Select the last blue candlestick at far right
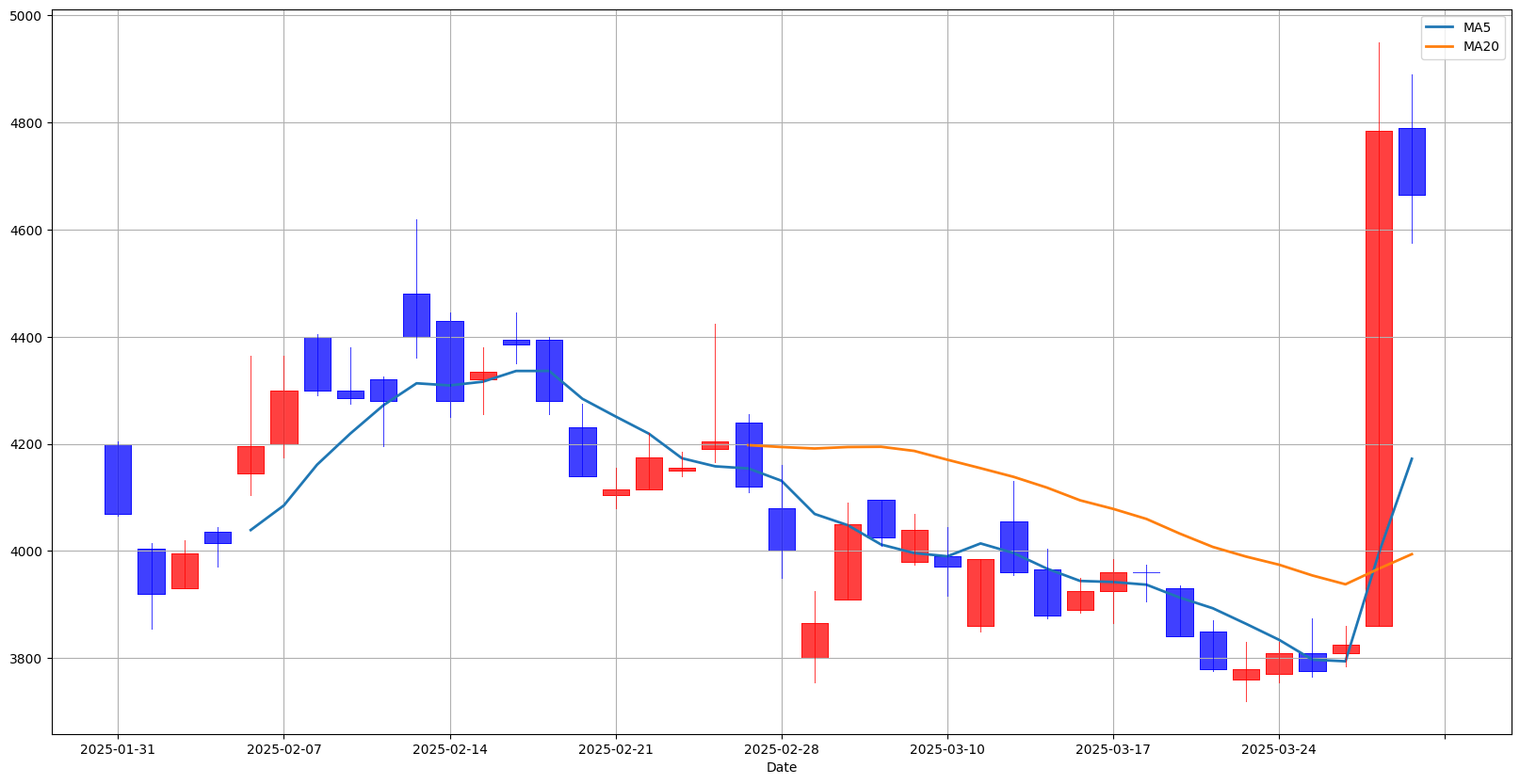This screenshot has height=784, width=1520. [x=1412, y=162]
